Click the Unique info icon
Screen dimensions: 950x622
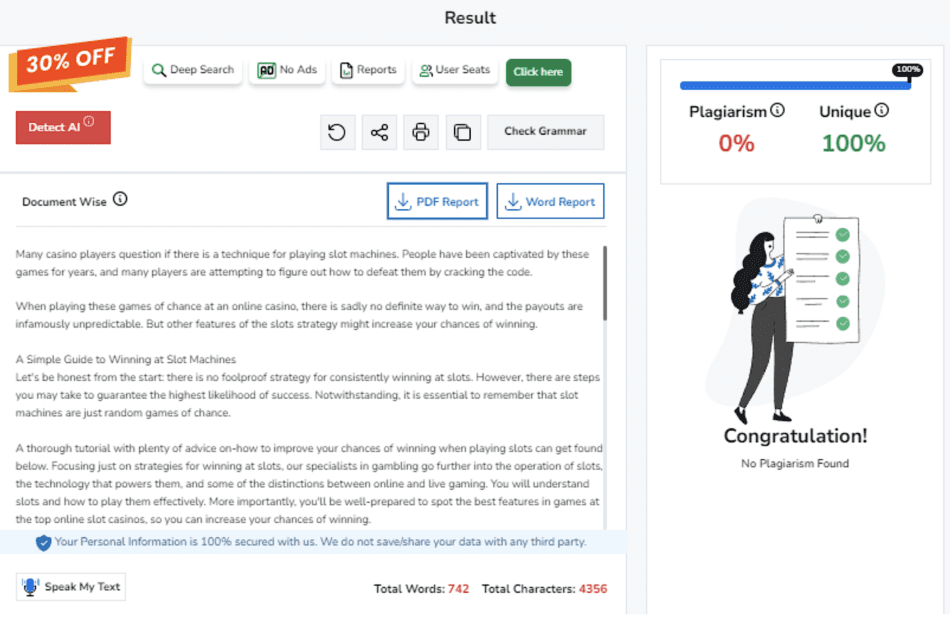coord(882,111)
